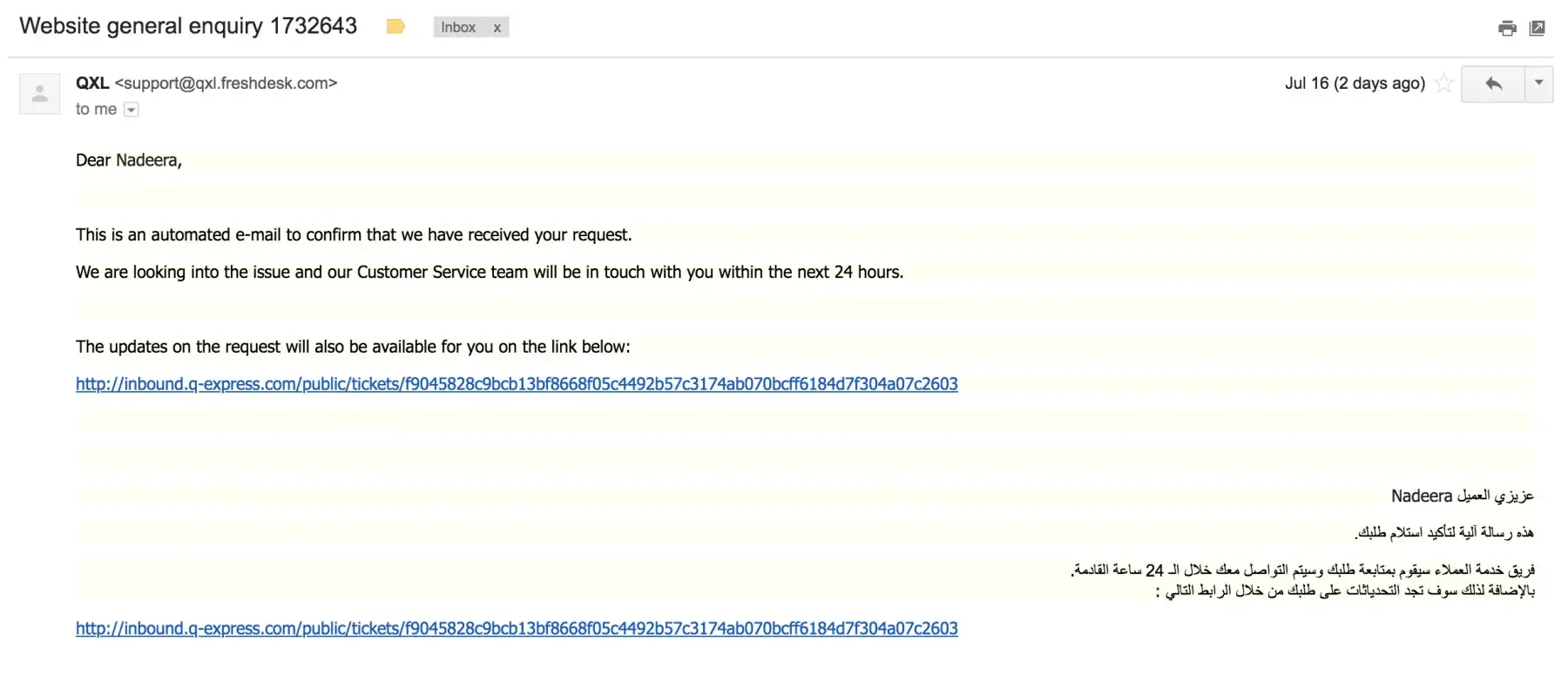Screen dimensions: 1568x682
Task: Click the Arabic greeting line with Nadeera
Action: coord(1462,496)
